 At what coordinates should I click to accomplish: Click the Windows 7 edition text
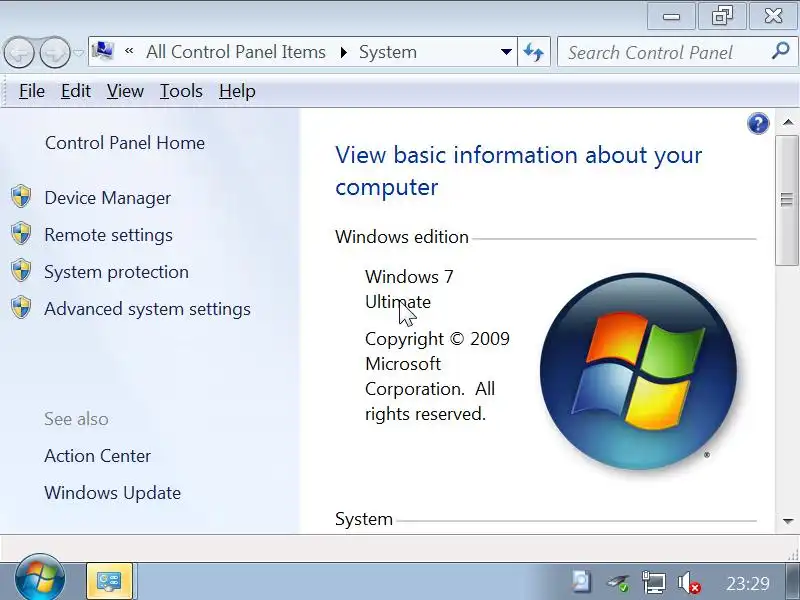(409, 277)
